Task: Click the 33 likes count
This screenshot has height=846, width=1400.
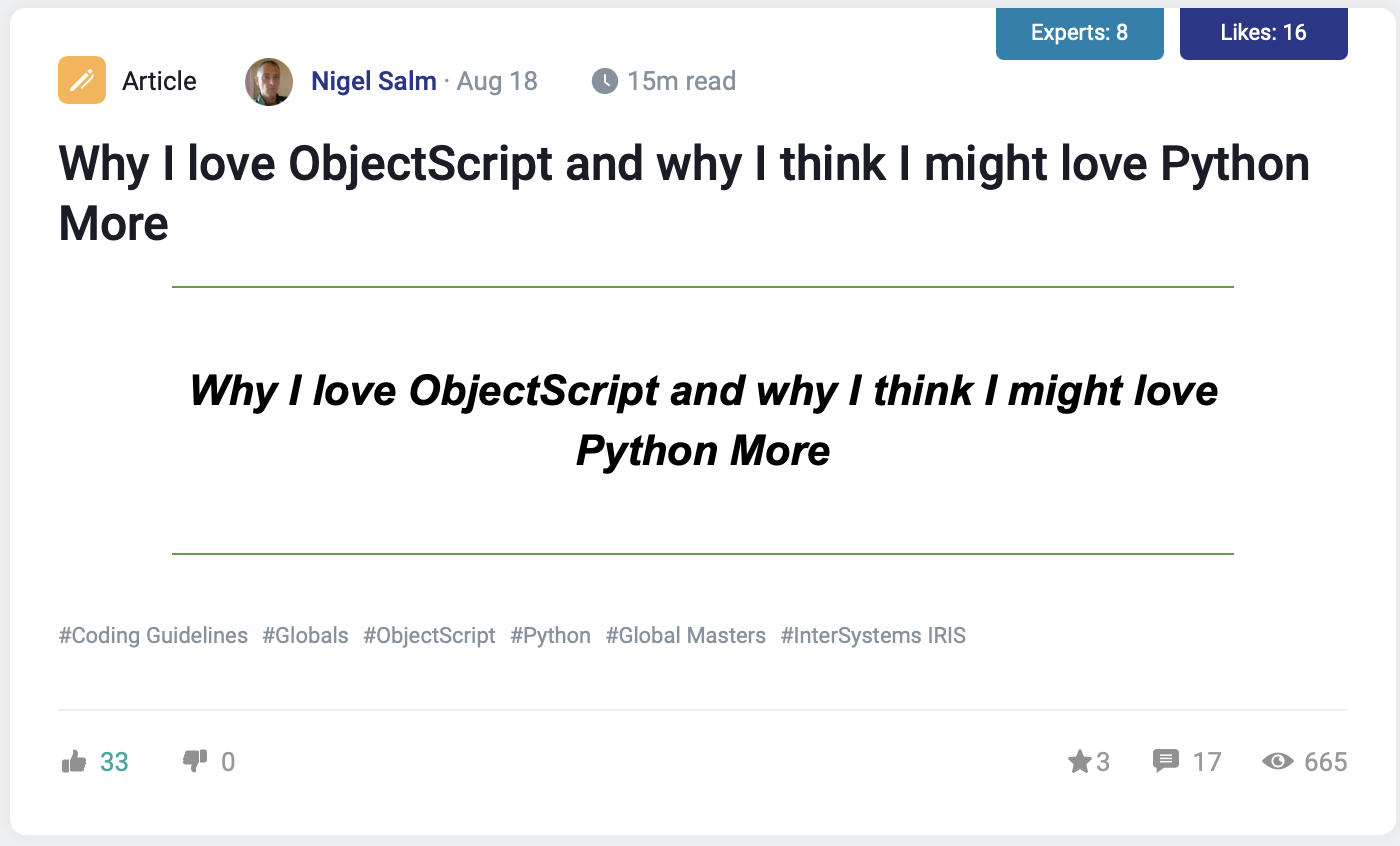Action: coord(114,762)
